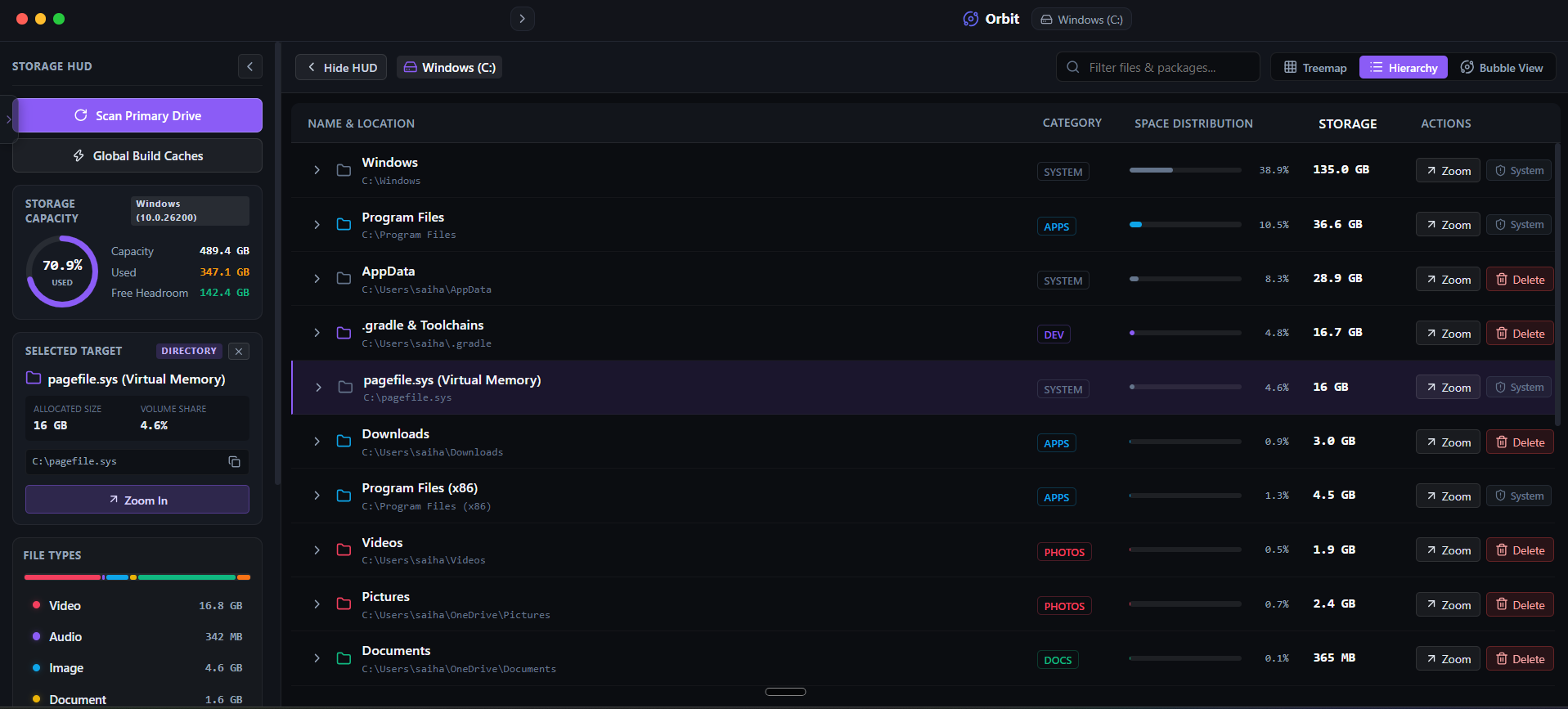Open Global Build Caches
The width and height of the screenshot is (1568, 709).
(137, 155)
